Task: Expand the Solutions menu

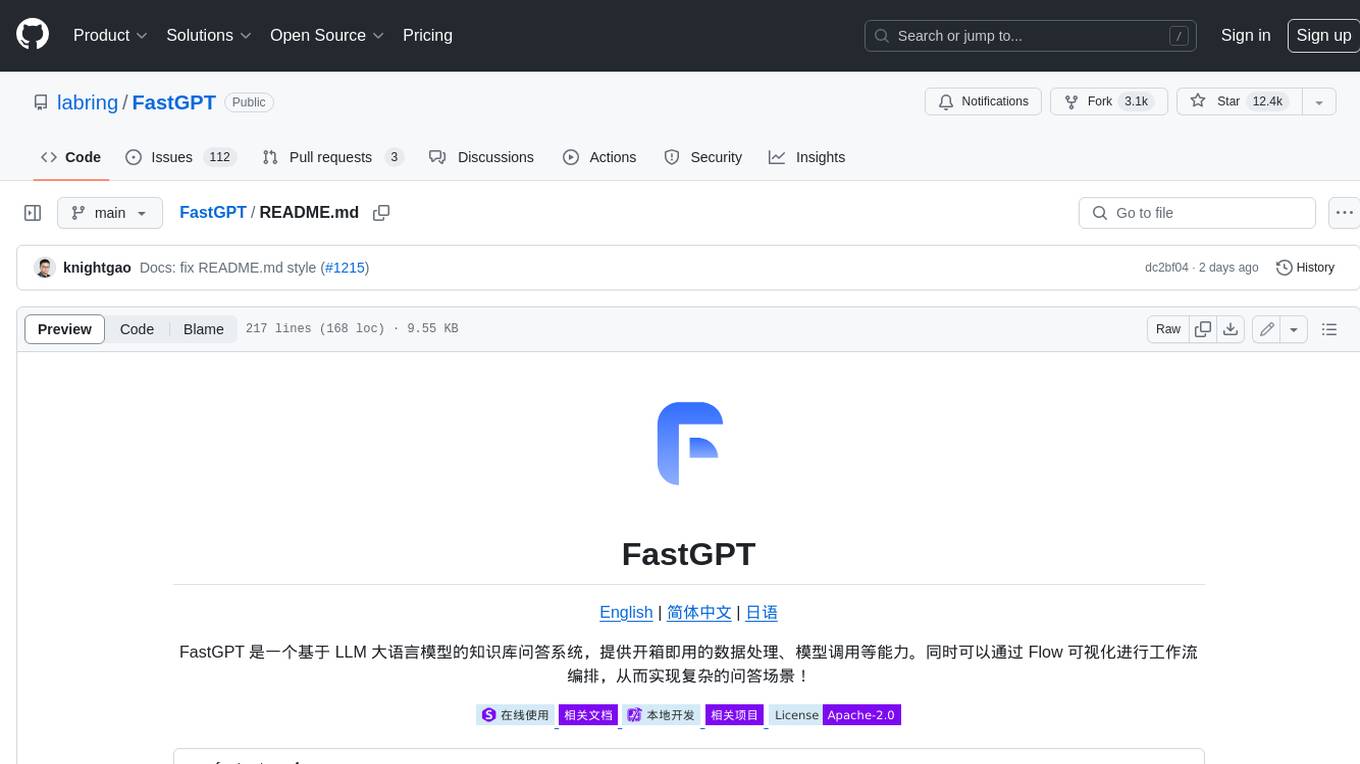Action: tap(209, 35)
